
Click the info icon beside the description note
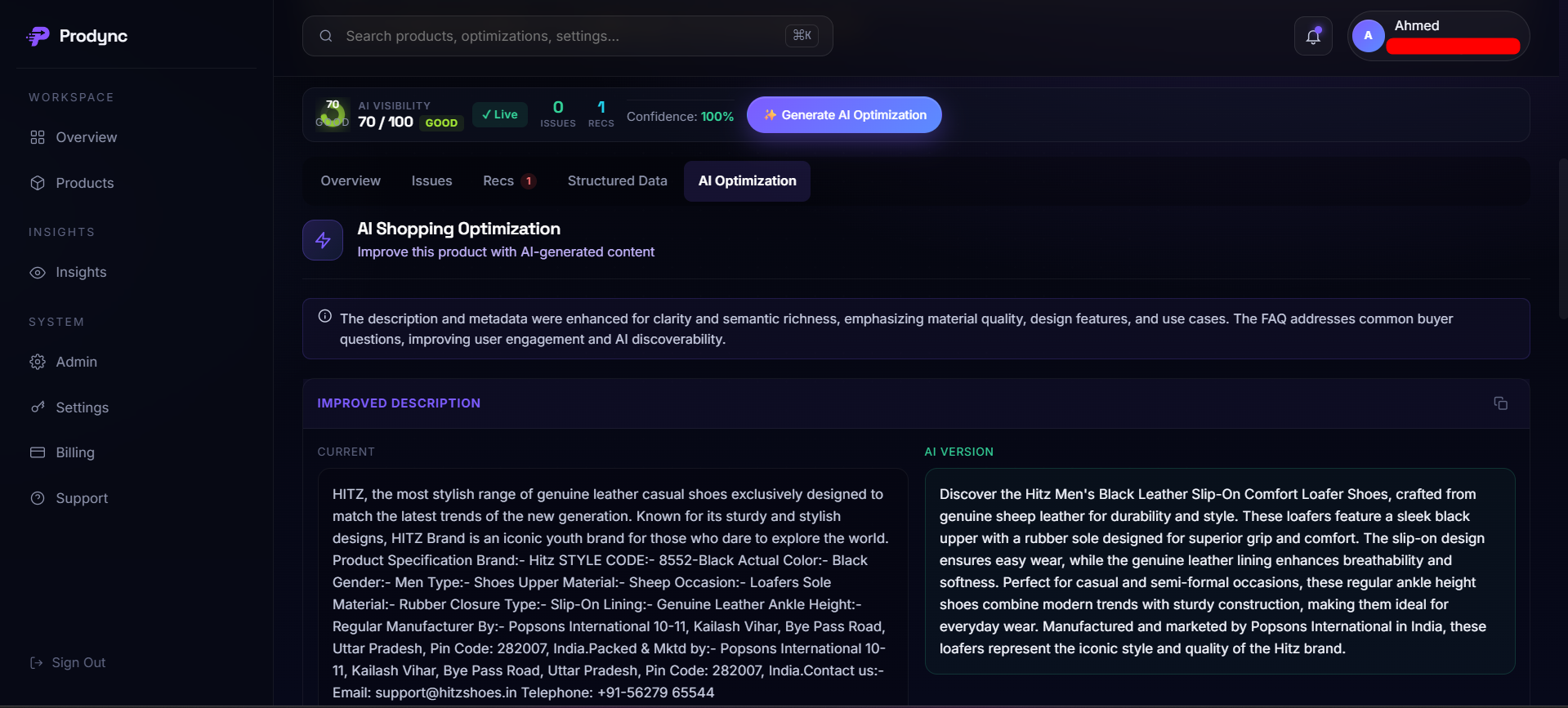[x=325, y=317]
